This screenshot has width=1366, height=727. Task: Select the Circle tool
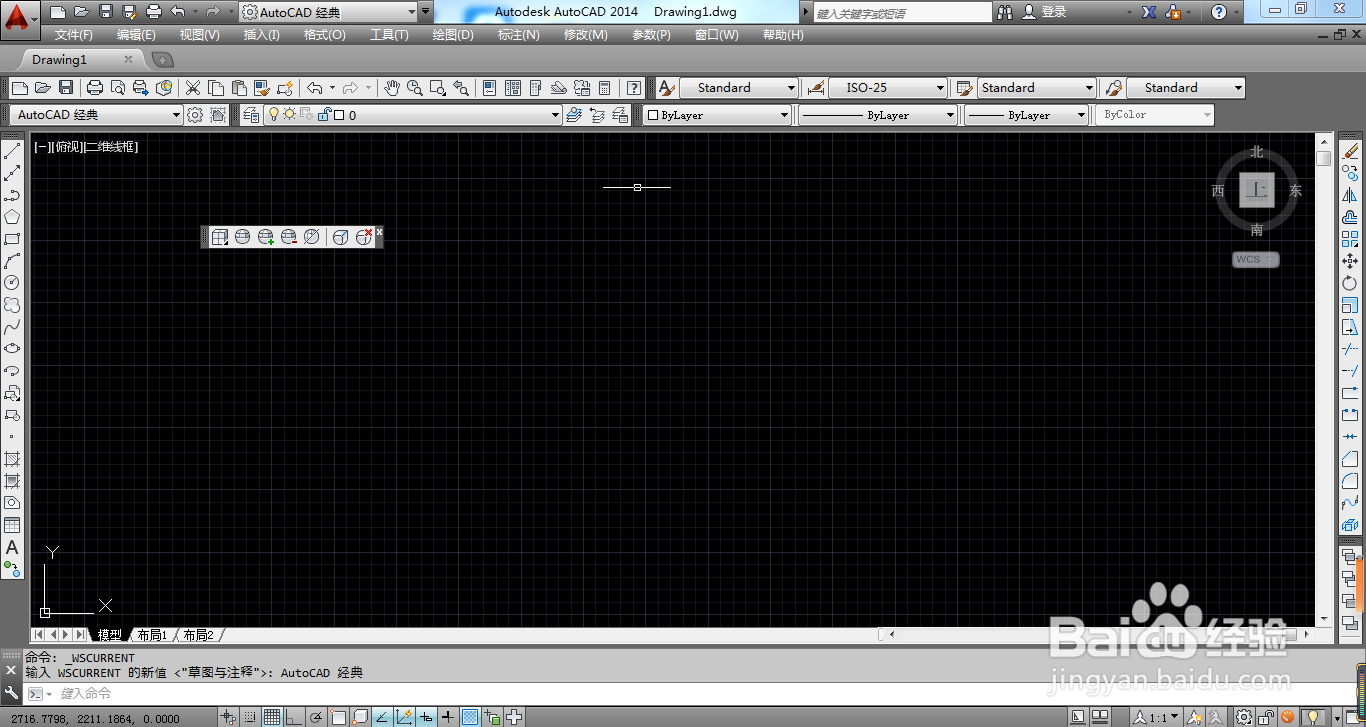click(12, 283)
